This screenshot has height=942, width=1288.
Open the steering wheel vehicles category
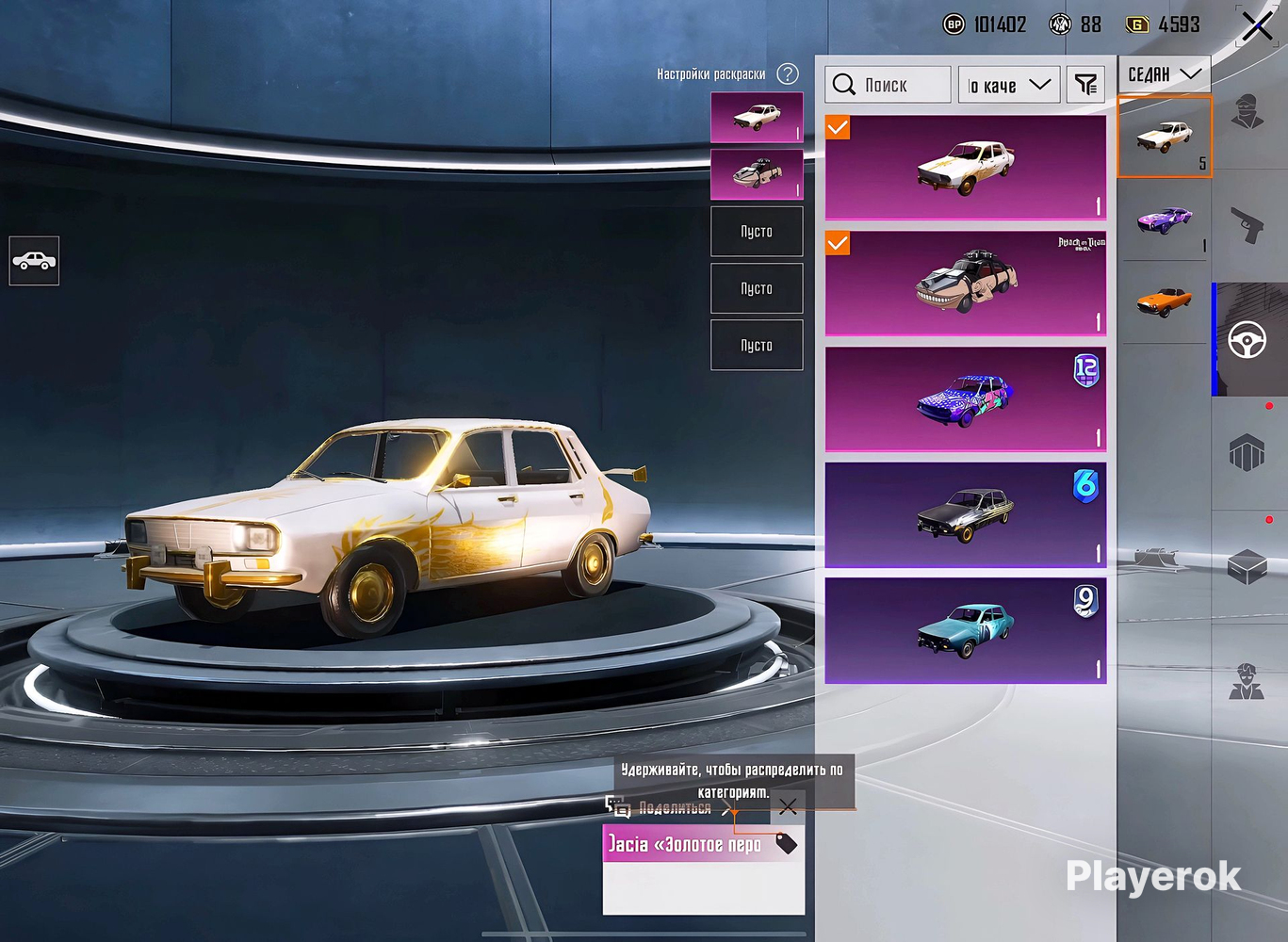[1247, 339]
